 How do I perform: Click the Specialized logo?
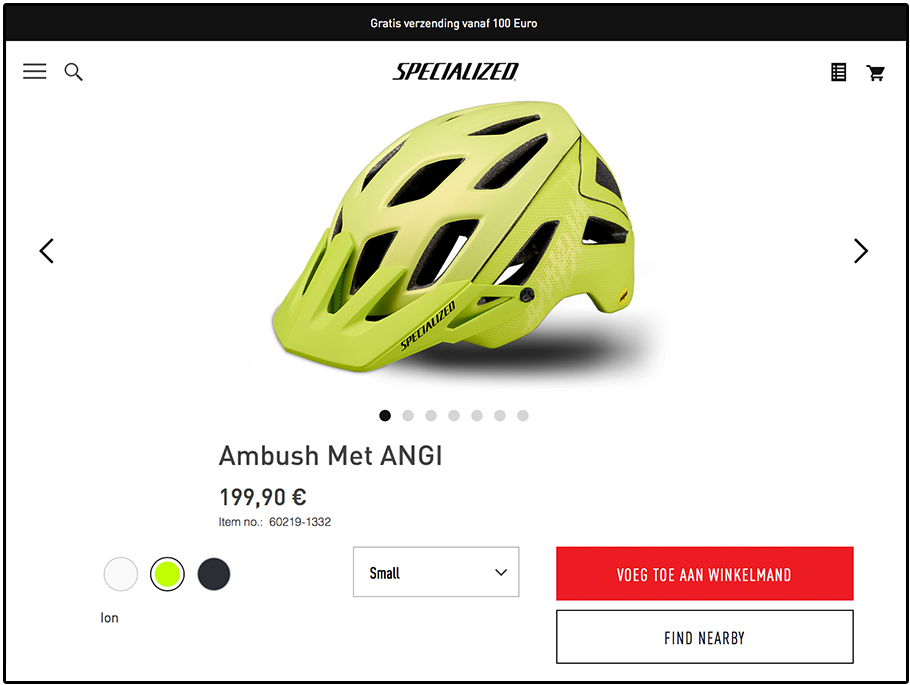point(455,71)
